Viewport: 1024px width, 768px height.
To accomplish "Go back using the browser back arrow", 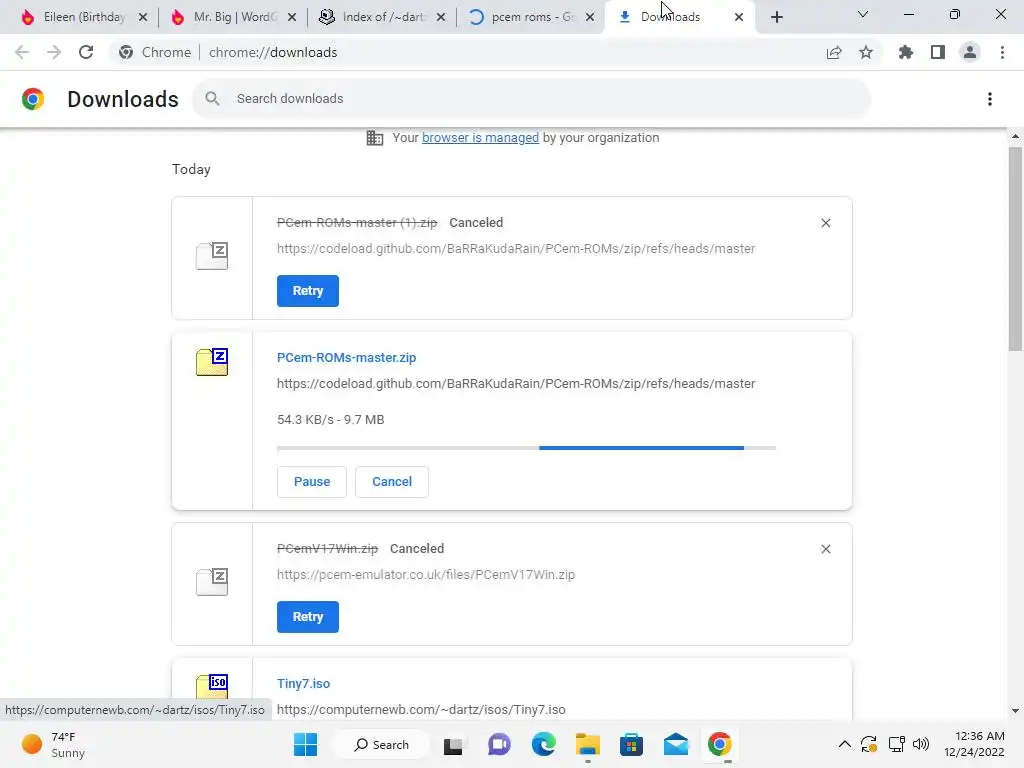I will (22, 52).
